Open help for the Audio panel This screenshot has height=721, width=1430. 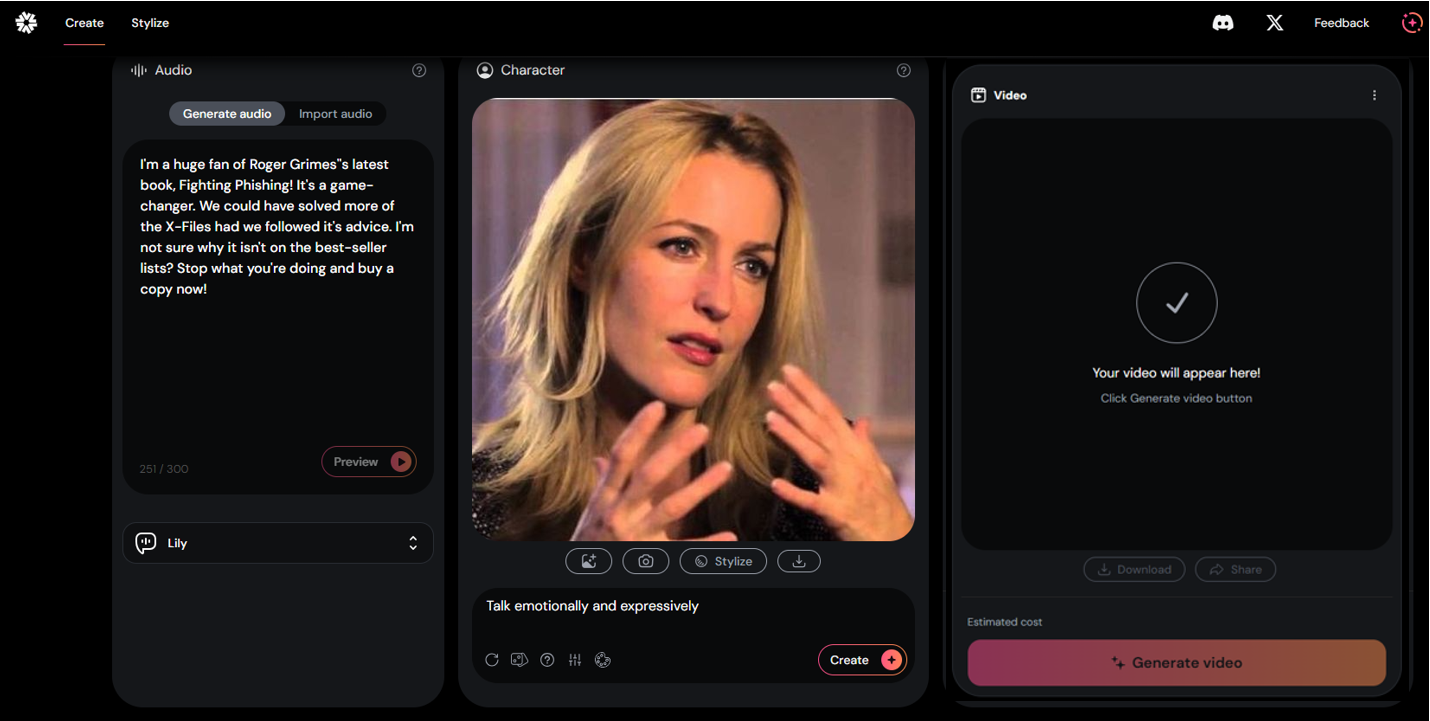tap(419, 70)
